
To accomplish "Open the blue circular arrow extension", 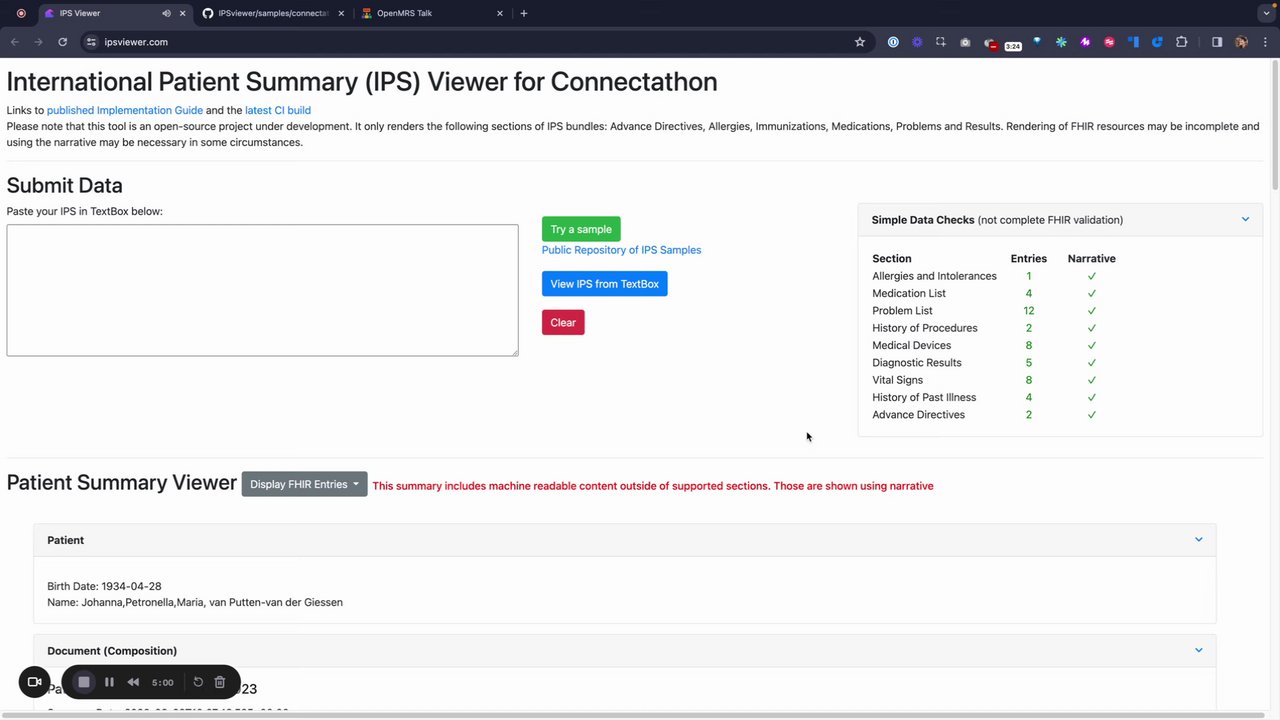I will coord(1157,42).
